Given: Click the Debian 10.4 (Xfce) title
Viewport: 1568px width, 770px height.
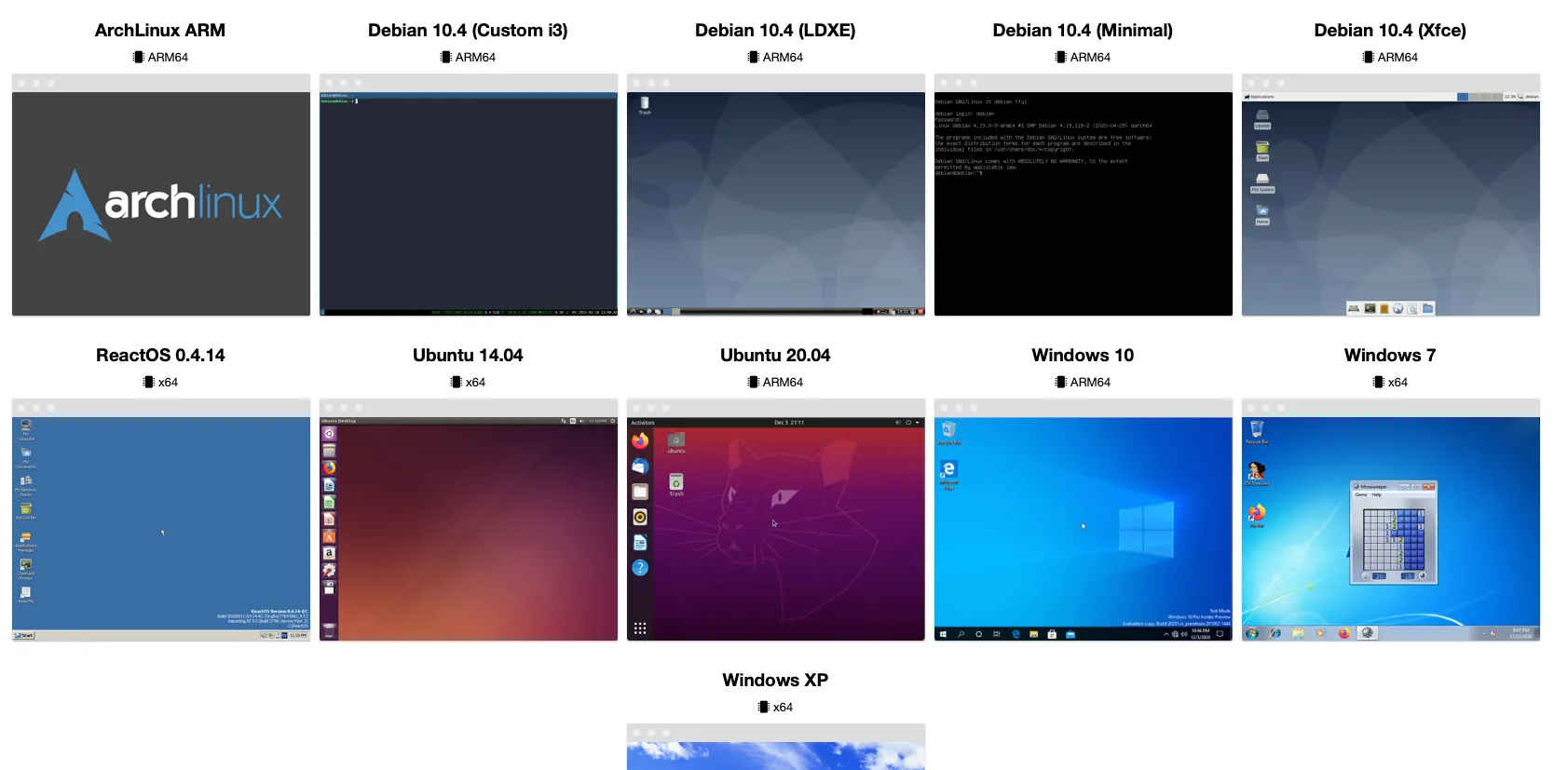Looking at the screenshot, I should [1390, 30].
